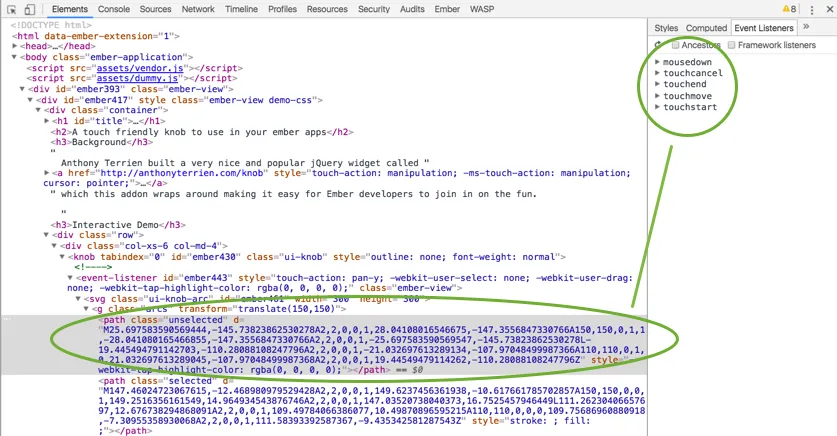Screen dimensions: 837x436
Task: Click the 'which this addon wraps' text node
Action: click(x=294, y=194)
